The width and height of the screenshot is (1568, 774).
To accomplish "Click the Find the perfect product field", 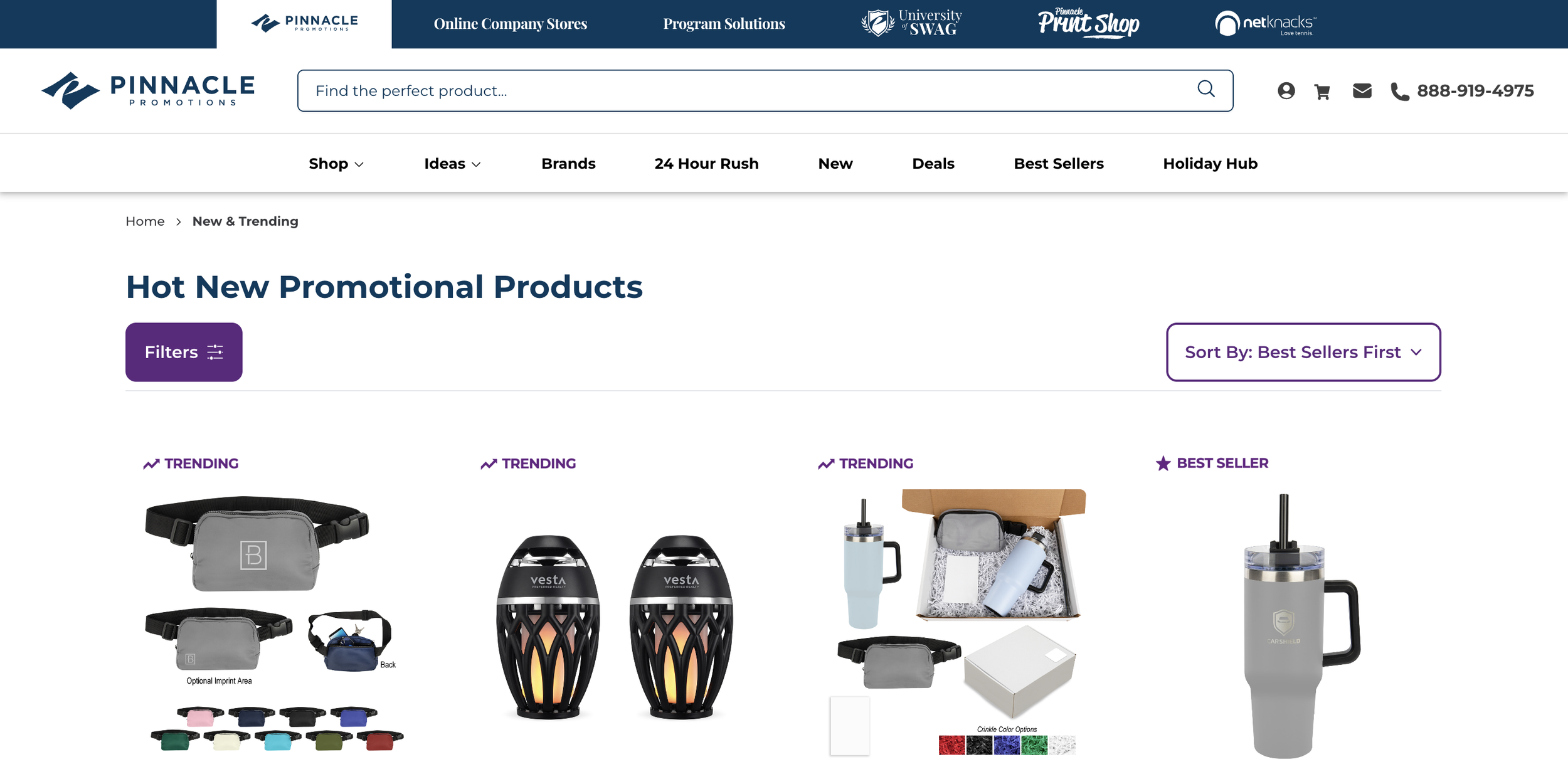I will click(765, 91).
